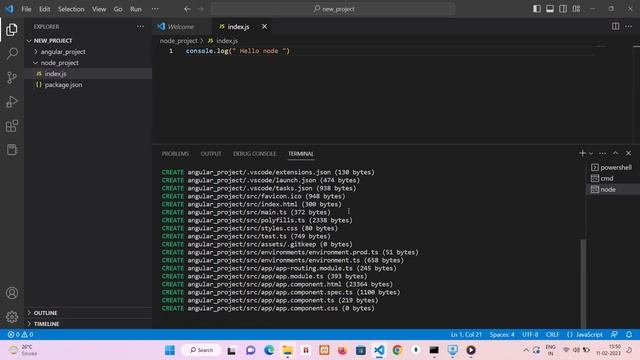This screenshot has height=360, width=640.
Task: Change encoding via UTF-8 status item
Action: tap(530, 334)
